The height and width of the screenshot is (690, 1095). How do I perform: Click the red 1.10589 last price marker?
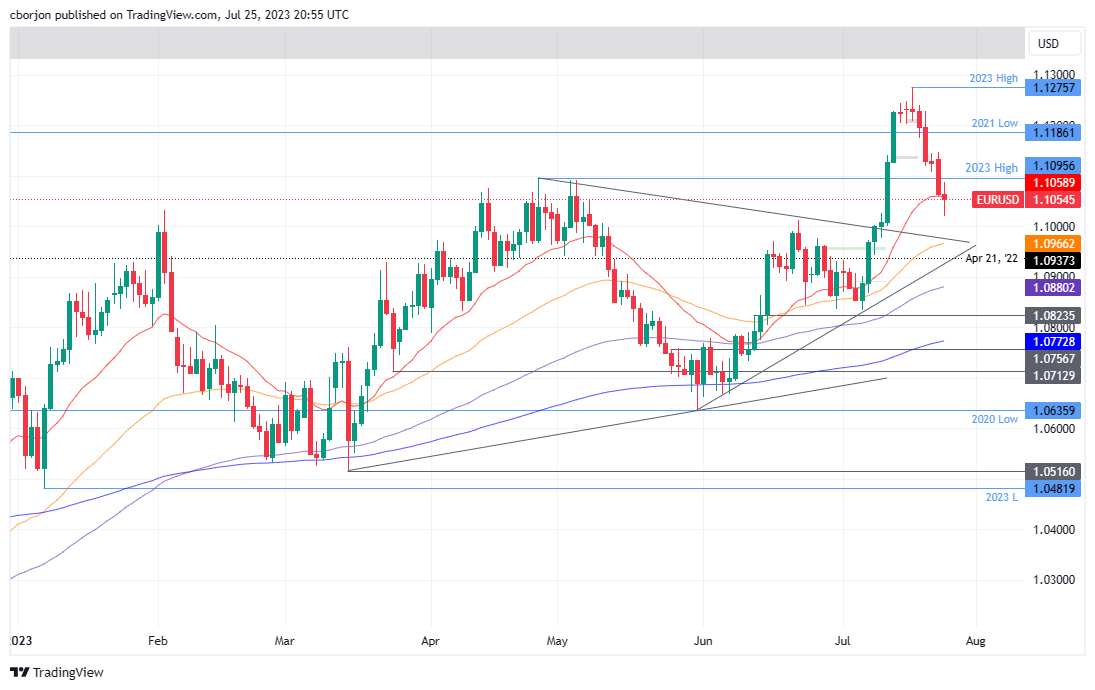pos(1055,183)
